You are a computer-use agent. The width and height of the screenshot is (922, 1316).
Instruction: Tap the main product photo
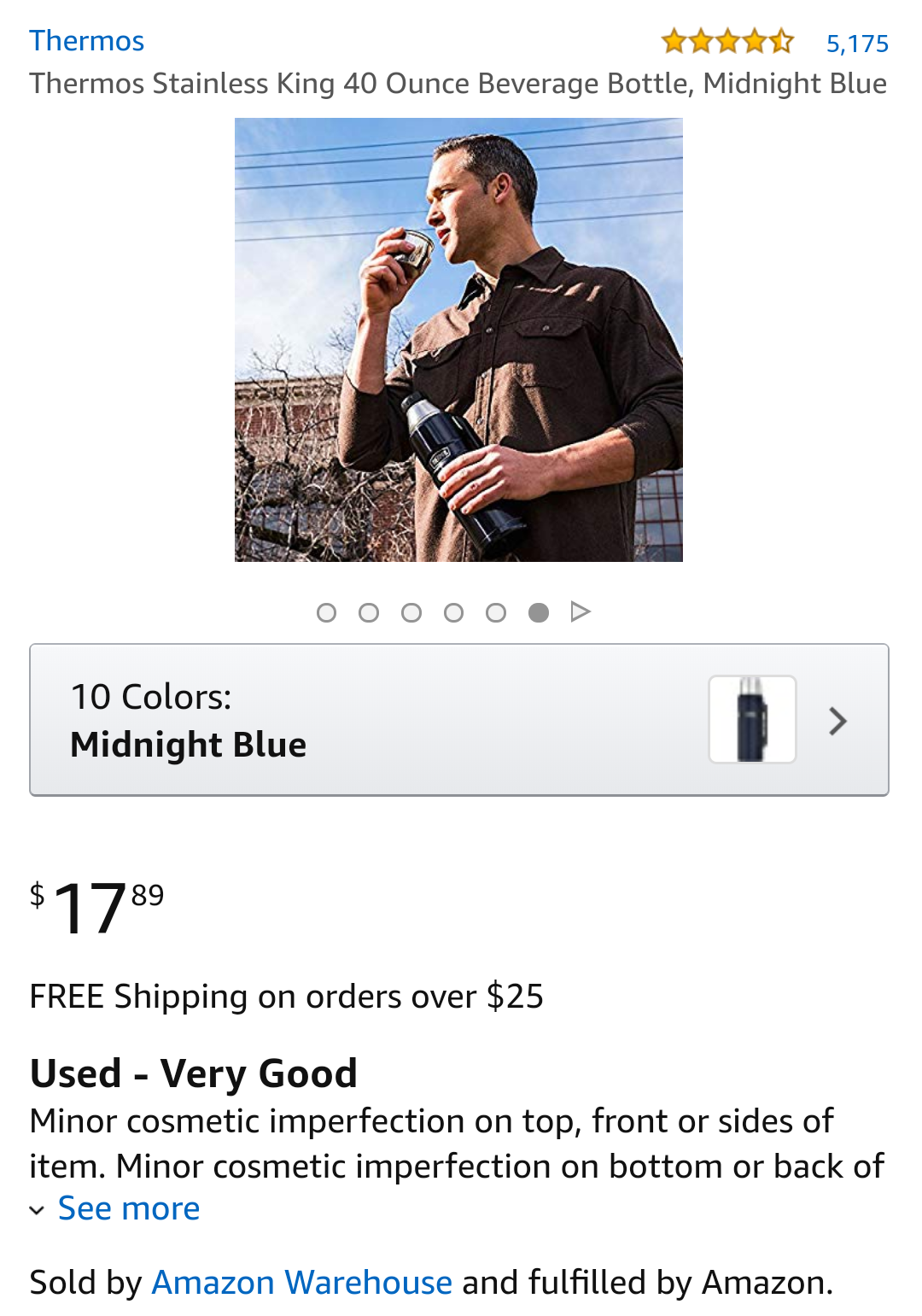coord(458,340)
